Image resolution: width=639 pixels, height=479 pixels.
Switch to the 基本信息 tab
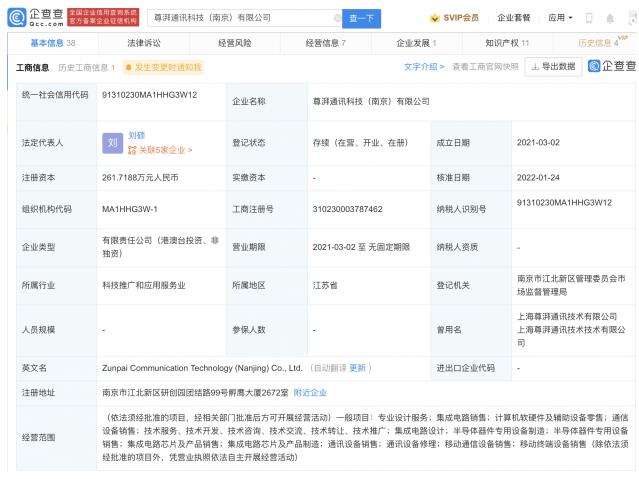(53, 43)
